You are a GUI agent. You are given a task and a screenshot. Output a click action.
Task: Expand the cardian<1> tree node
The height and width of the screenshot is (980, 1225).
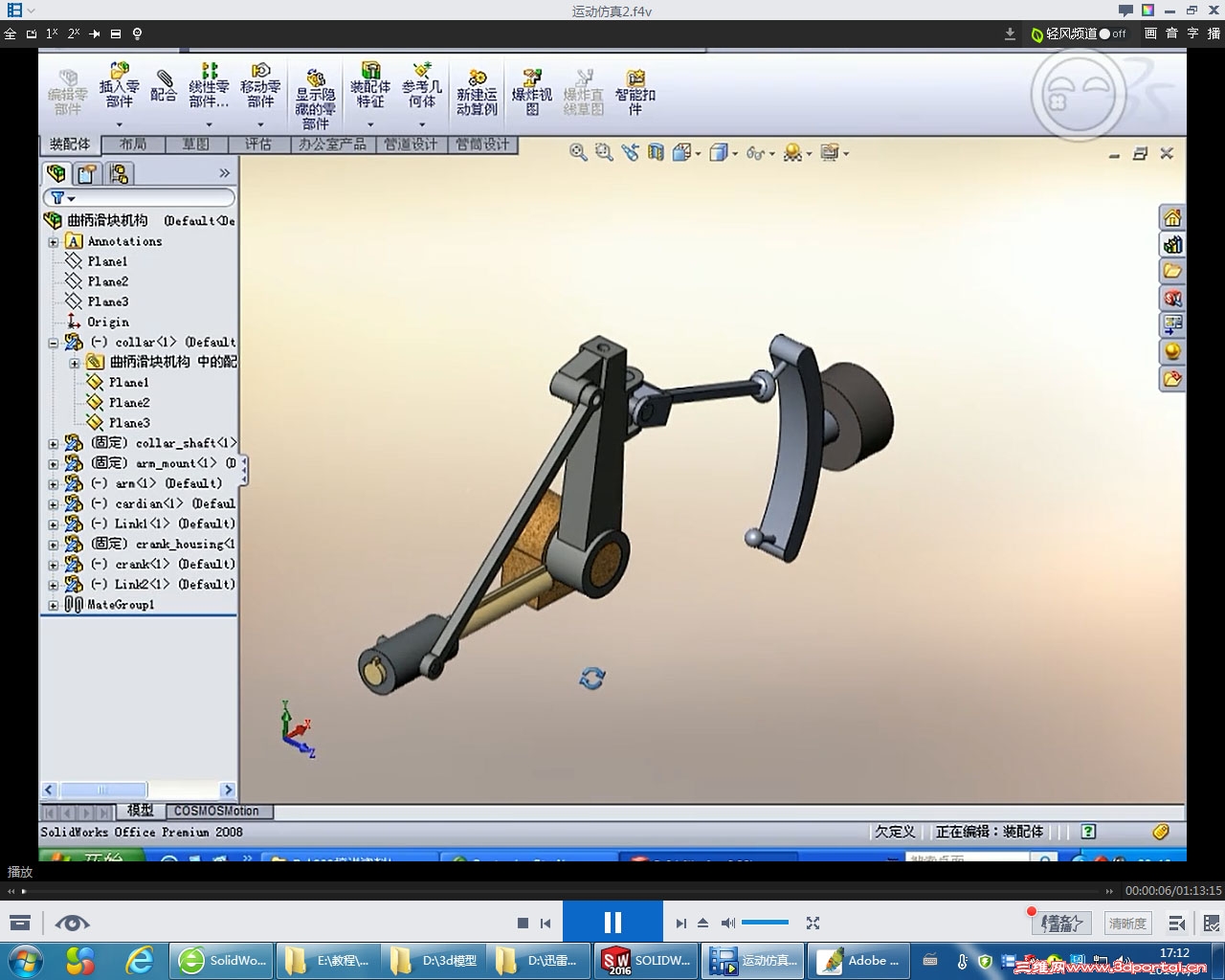coord(54,503)
